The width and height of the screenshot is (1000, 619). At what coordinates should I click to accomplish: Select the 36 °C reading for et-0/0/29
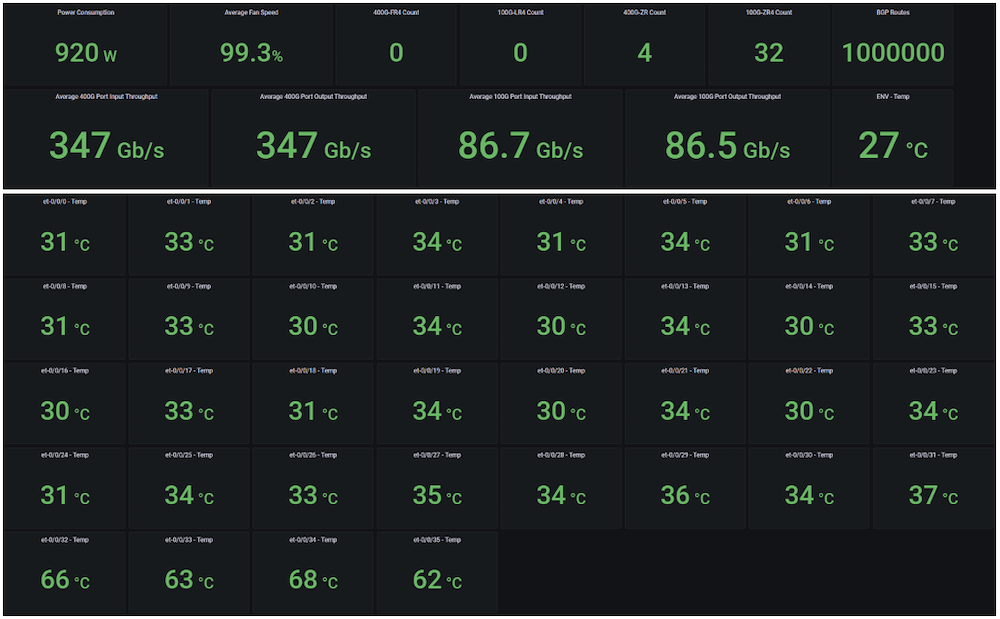click(685, 495)
